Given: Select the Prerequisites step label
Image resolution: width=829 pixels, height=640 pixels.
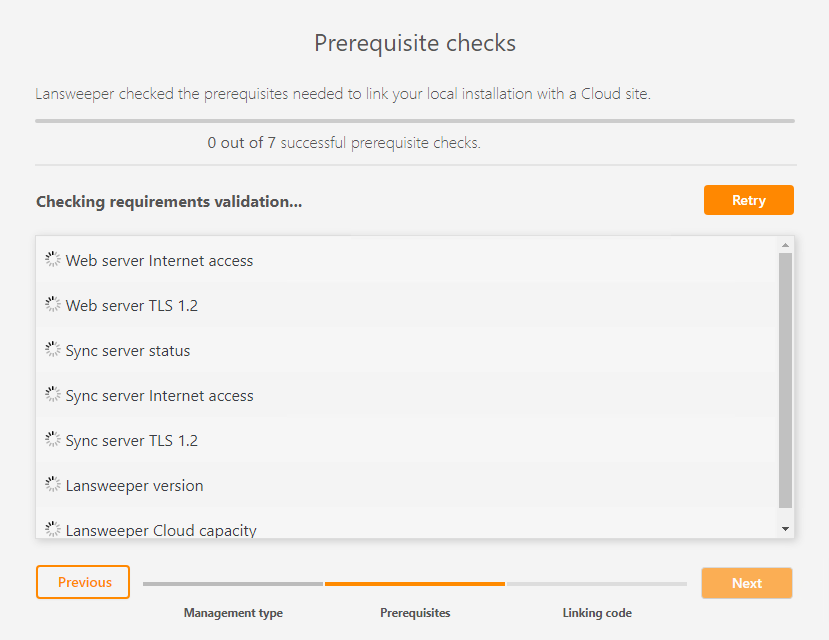Looking at the screenshot, I should point(415,613).
